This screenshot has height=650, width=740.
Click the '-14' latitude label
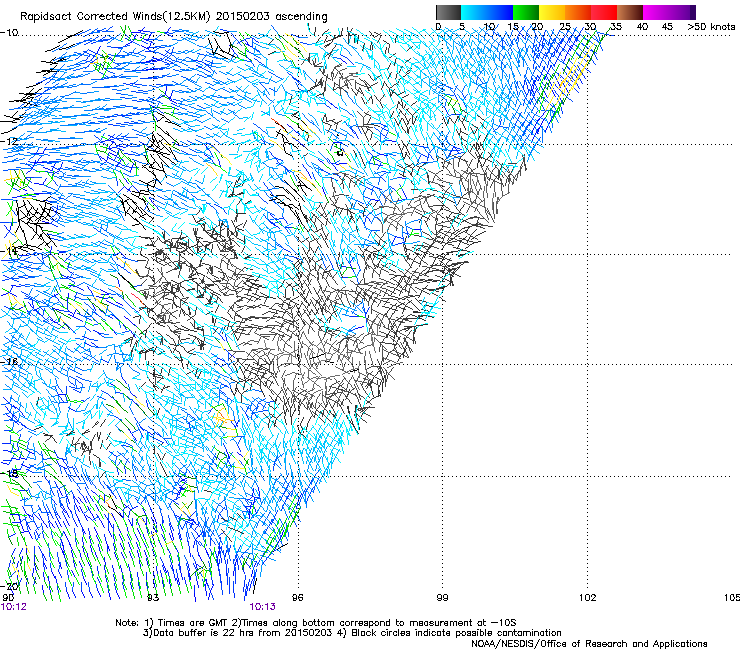pos(9,251)
